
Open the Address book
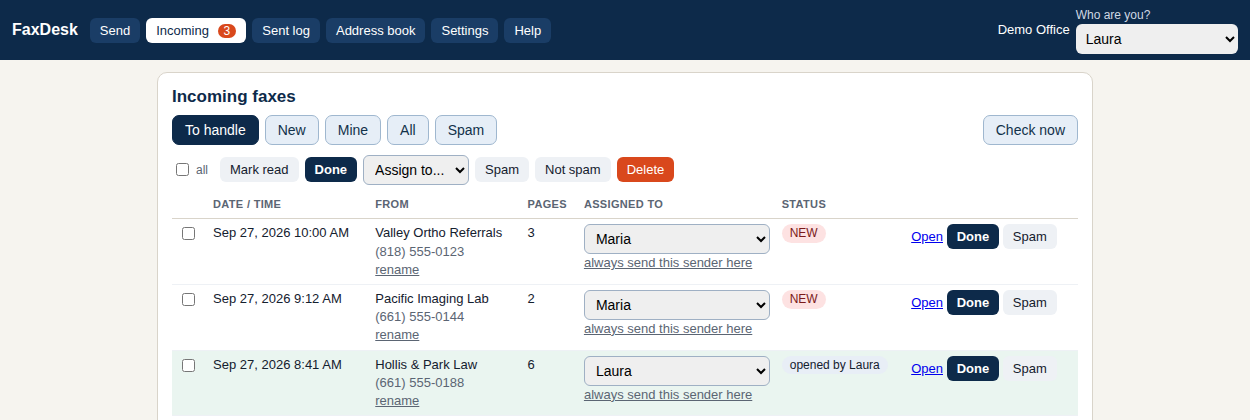(x=376, y=31)
